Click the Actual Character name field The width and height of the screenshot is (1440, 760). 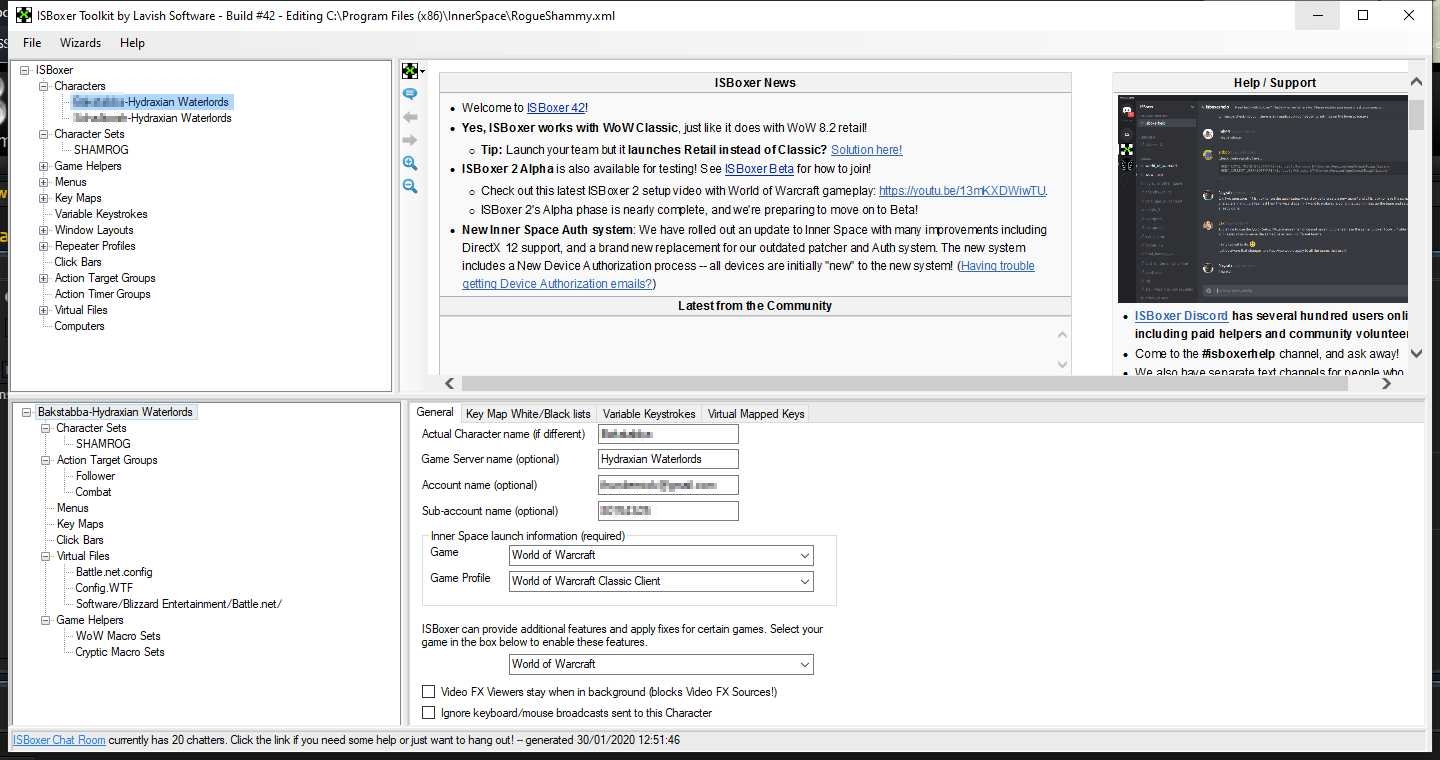pos(668,434)
